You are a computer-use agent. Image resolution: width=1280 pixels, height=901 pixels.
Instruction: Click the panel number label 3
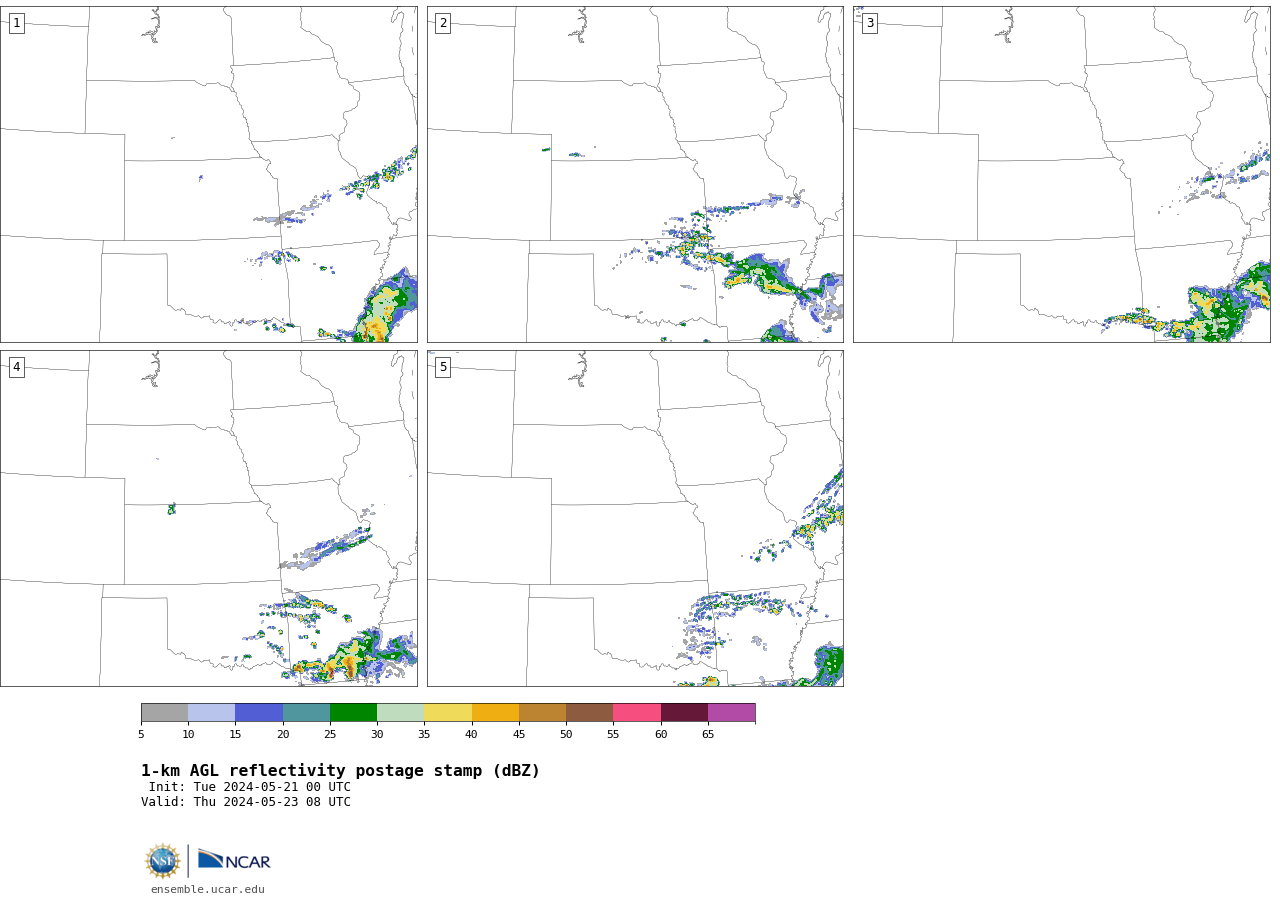coord(869,23)
